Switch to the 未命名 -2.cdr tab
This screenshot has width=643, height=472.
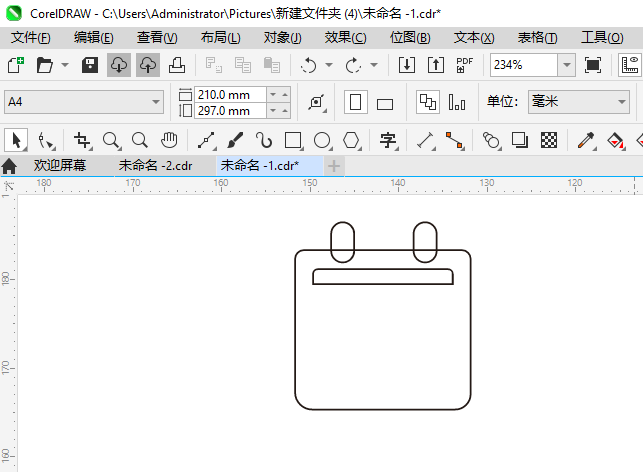(x=155, y=166)
